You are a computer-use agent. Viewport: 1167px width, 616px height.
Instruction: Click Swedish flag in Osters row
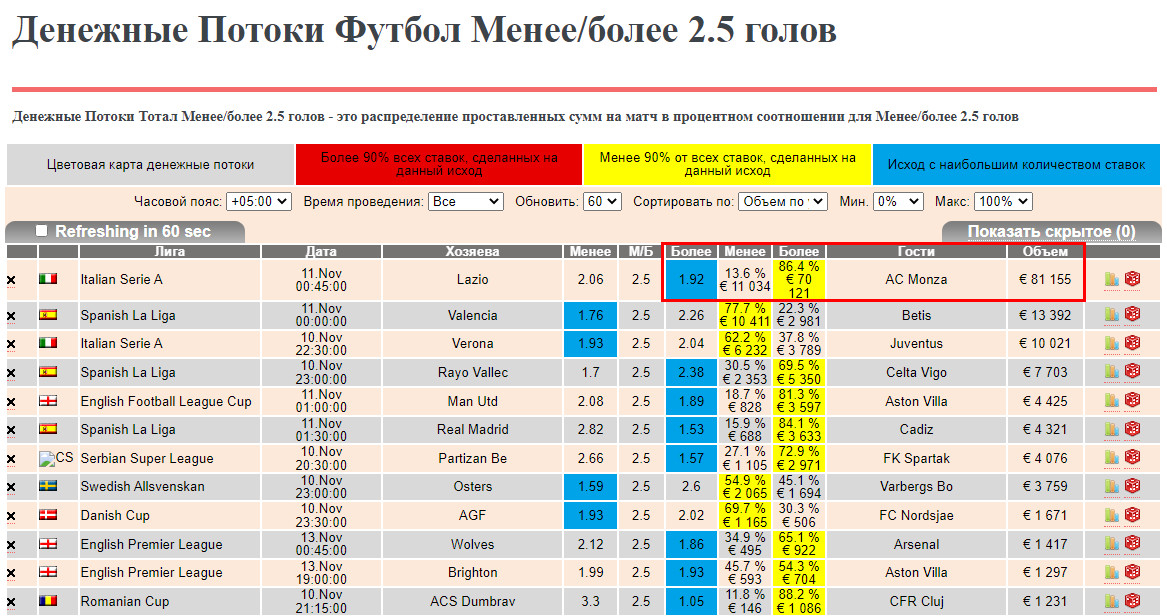pos(48,486)
